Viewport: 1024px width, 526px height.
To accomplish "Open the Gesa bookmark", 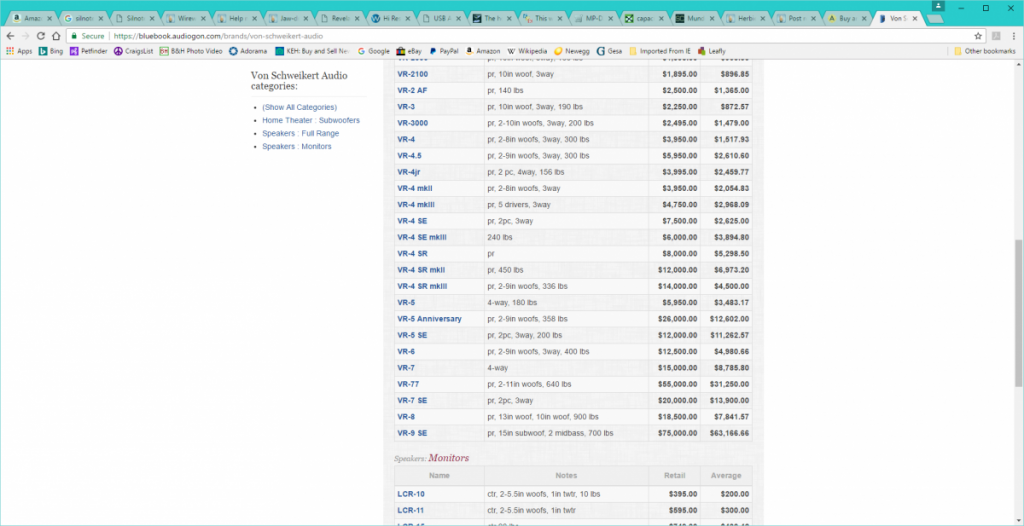I will point(609,51).
